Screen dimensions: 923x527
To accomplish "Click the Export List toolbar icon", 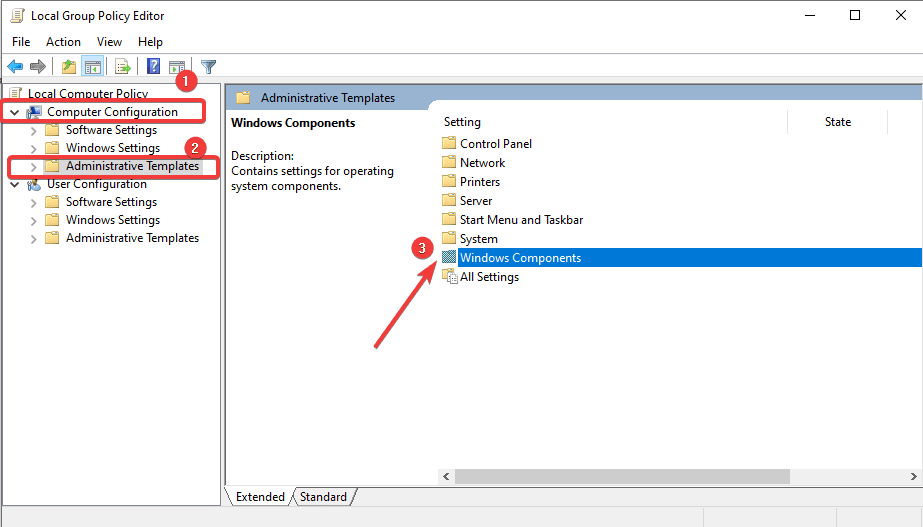I will (123, 67).
